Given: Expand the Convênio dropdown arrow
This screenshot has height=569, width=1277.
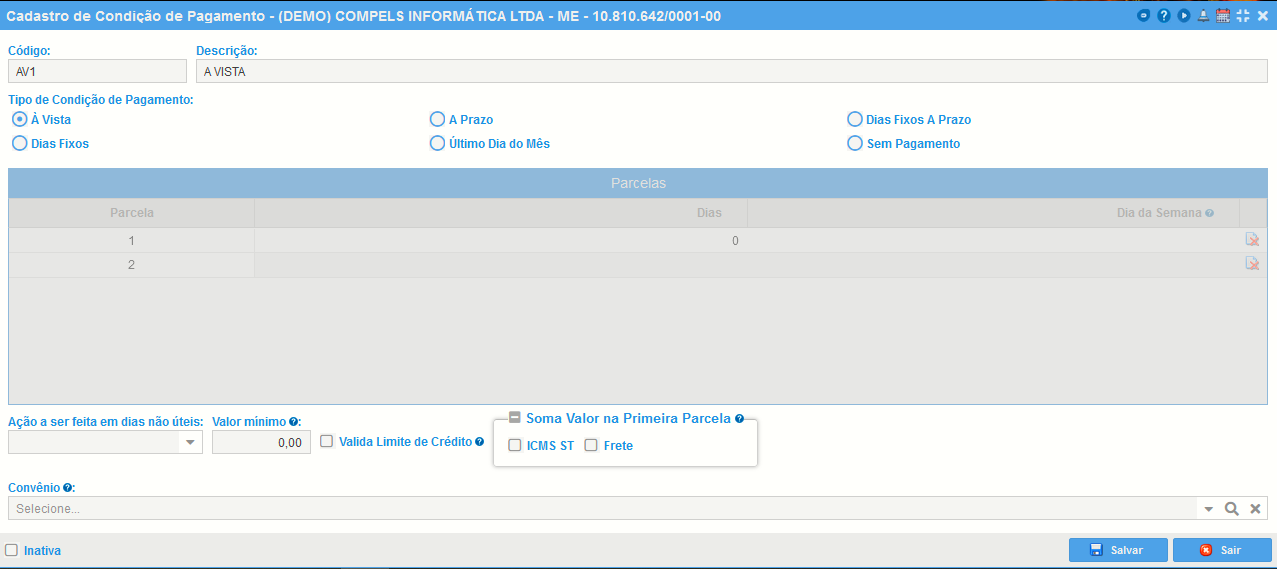Looking at the screenshot, I should click(x=1209, y=508).
